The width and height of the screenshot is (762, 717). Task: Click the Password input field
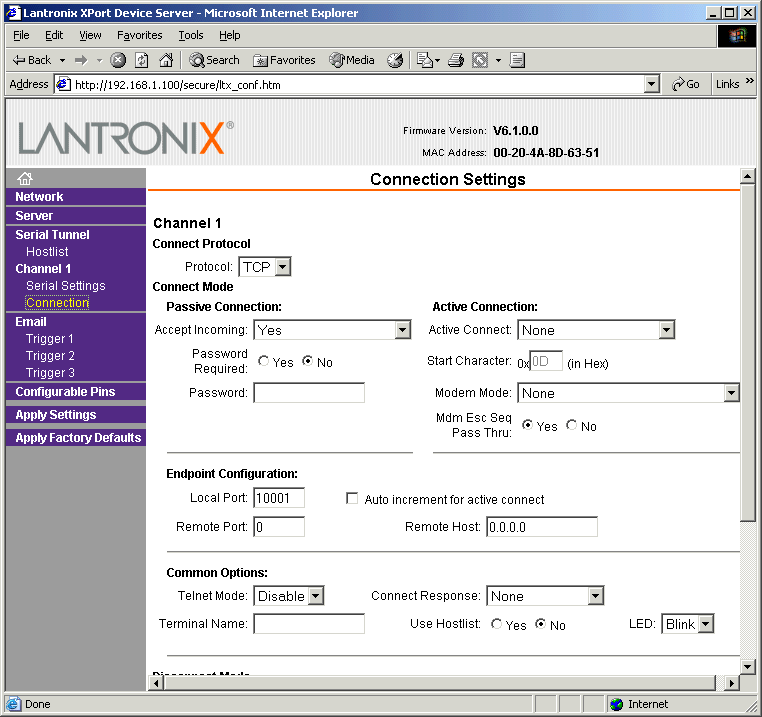tap(309, 393)
